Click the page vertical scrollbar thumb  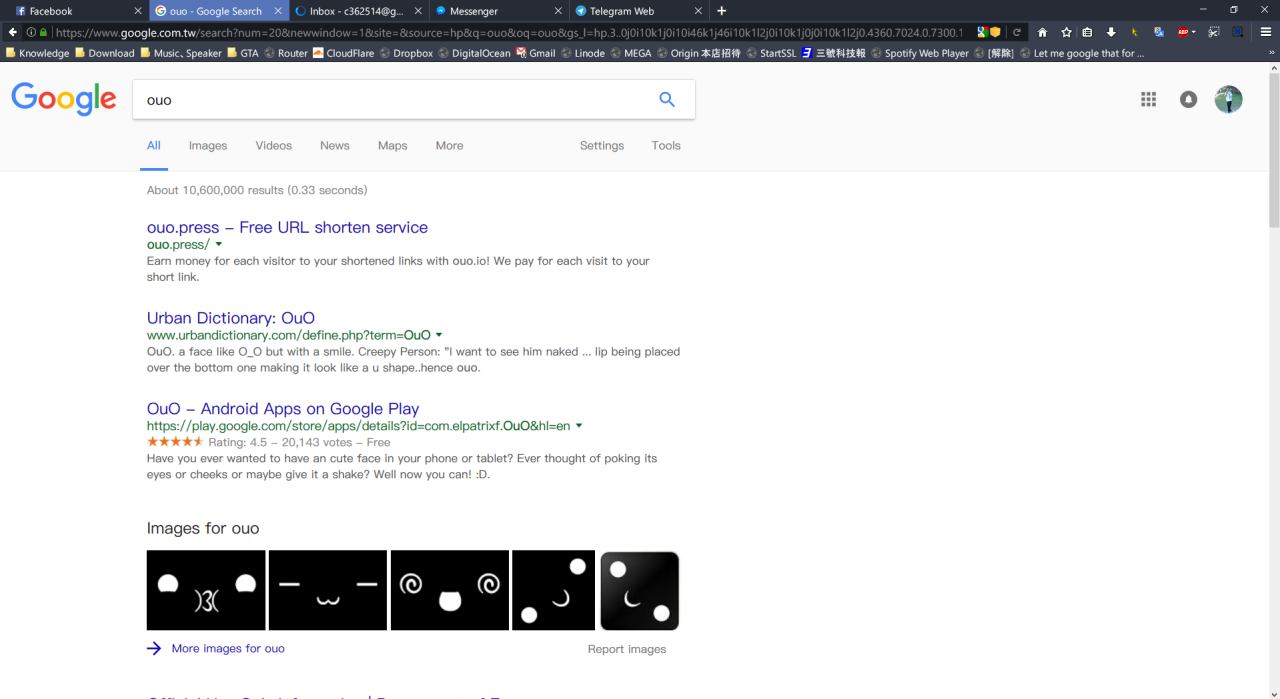tap(1273, 150)
